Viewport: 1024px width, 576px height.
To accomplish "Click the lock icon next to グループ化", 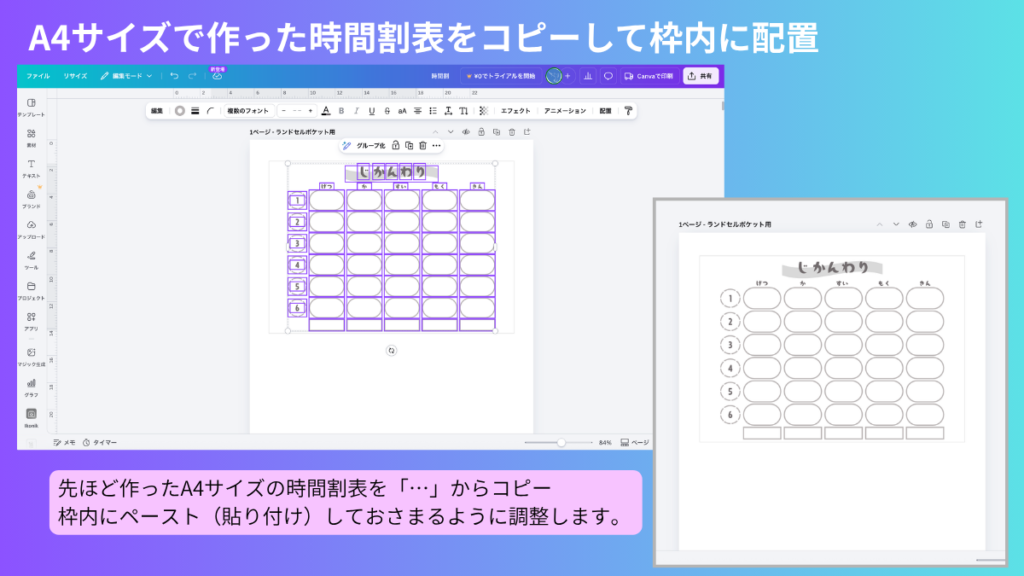I will pyautogui.click(x=395, y=146).
